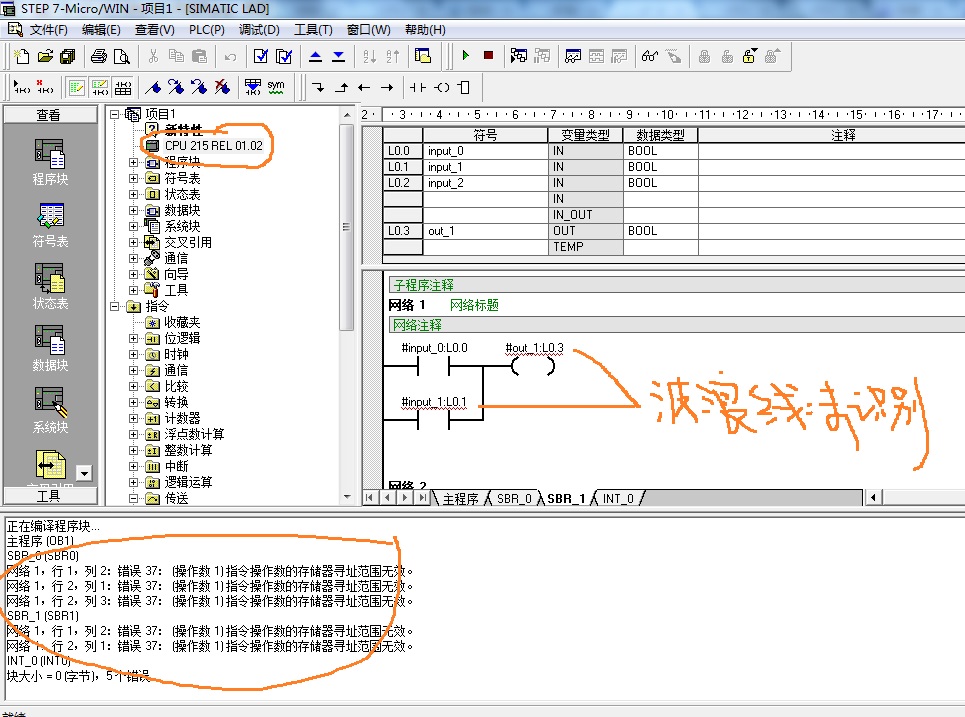Stop PLC with red square icon

pos(489,56)
